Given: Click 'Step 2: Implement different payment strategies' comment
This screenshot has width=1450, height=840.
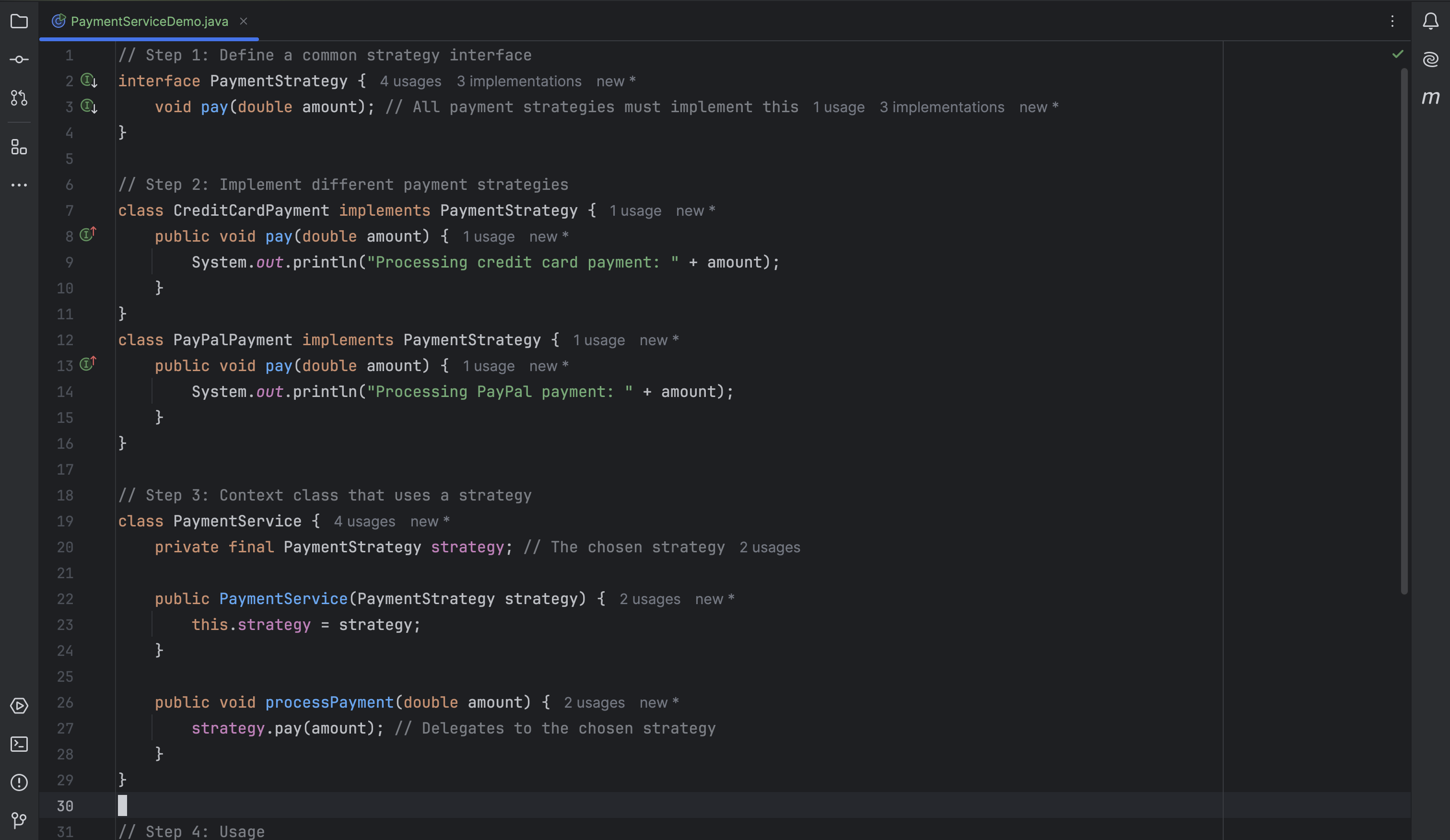Looking at the screenshot, I should click(343, 185).
